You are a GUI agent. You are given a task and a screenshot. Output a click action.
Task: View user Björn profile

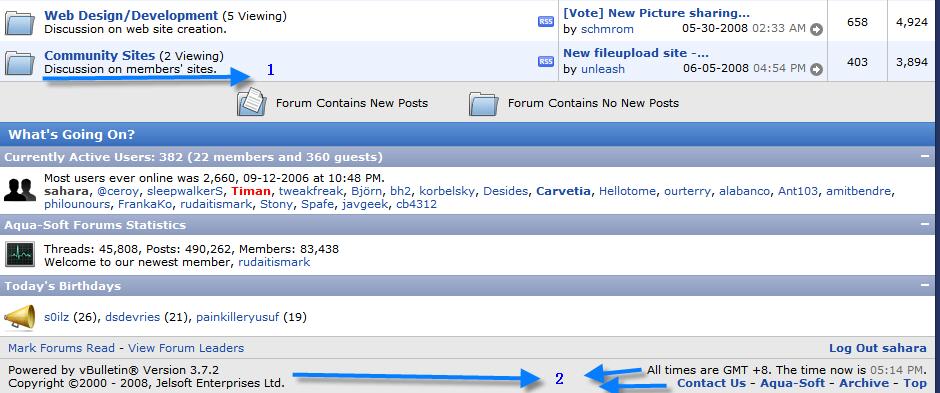click(x=367, y=191)
